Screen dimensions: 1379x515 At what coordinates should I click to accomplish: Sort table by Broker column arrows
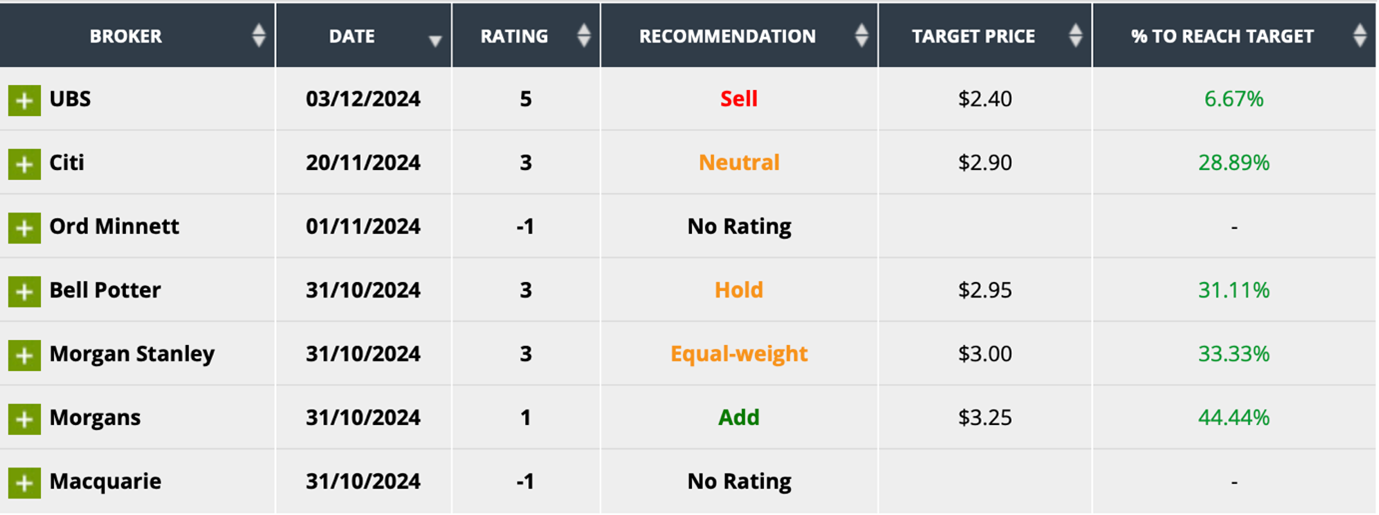pyautogui.click(x=259, y=36)
